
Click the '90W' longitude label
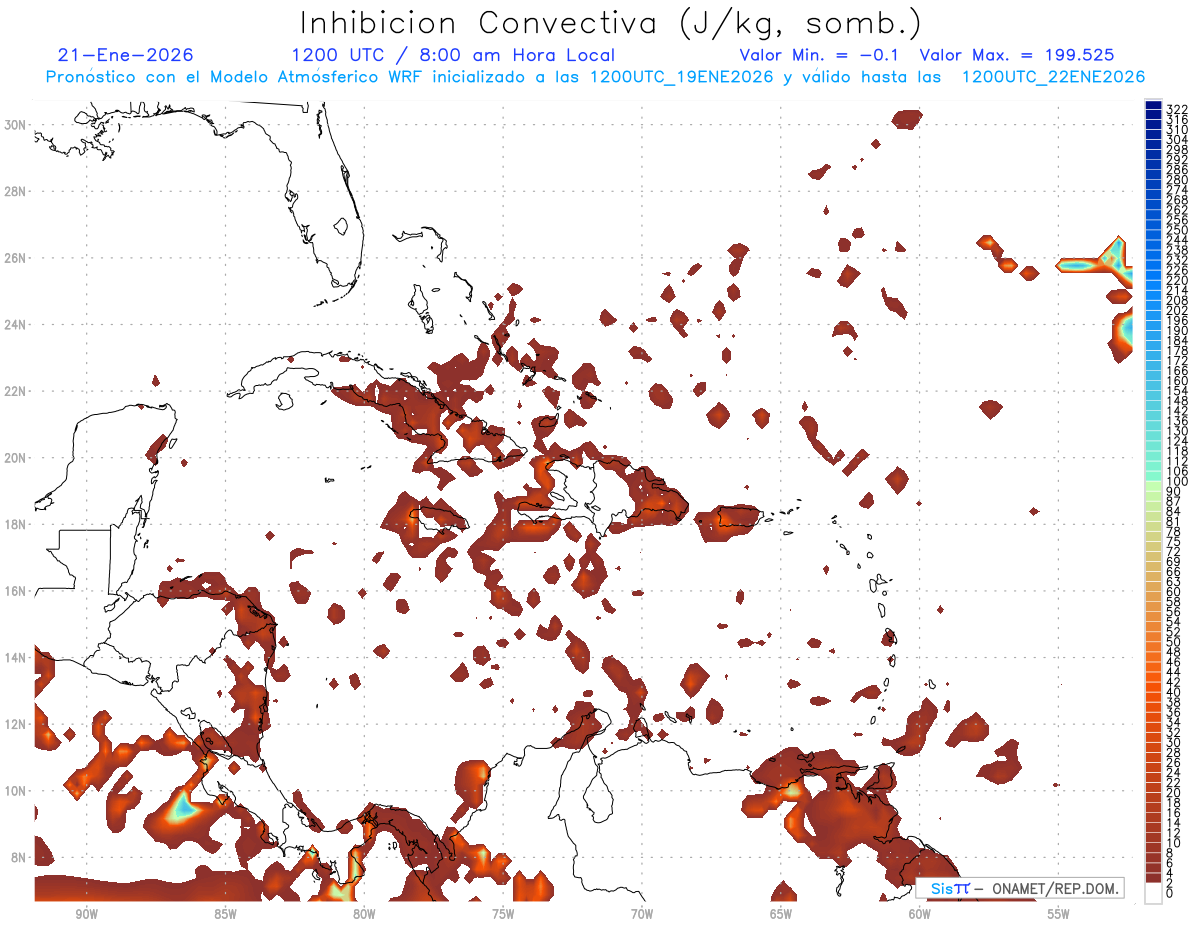pyautogui.click(x=86, y=914)
